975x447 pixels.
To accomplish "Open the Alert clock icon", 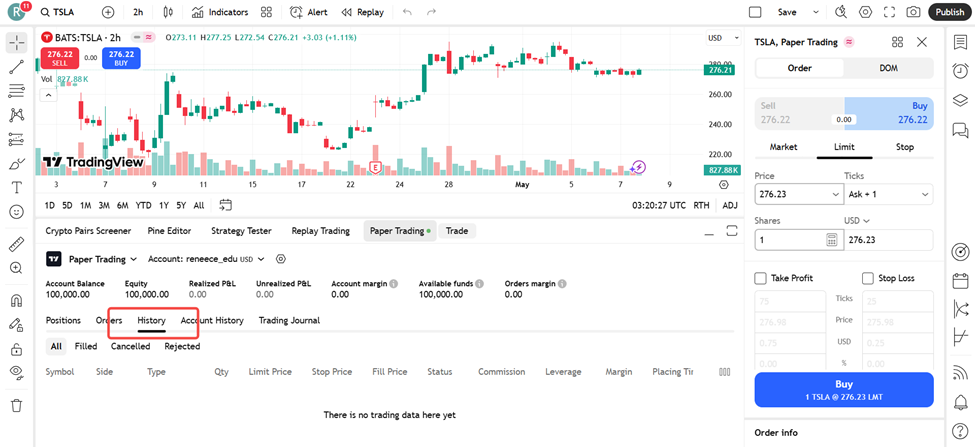I will pyautogui.click(x=296, y=12).
